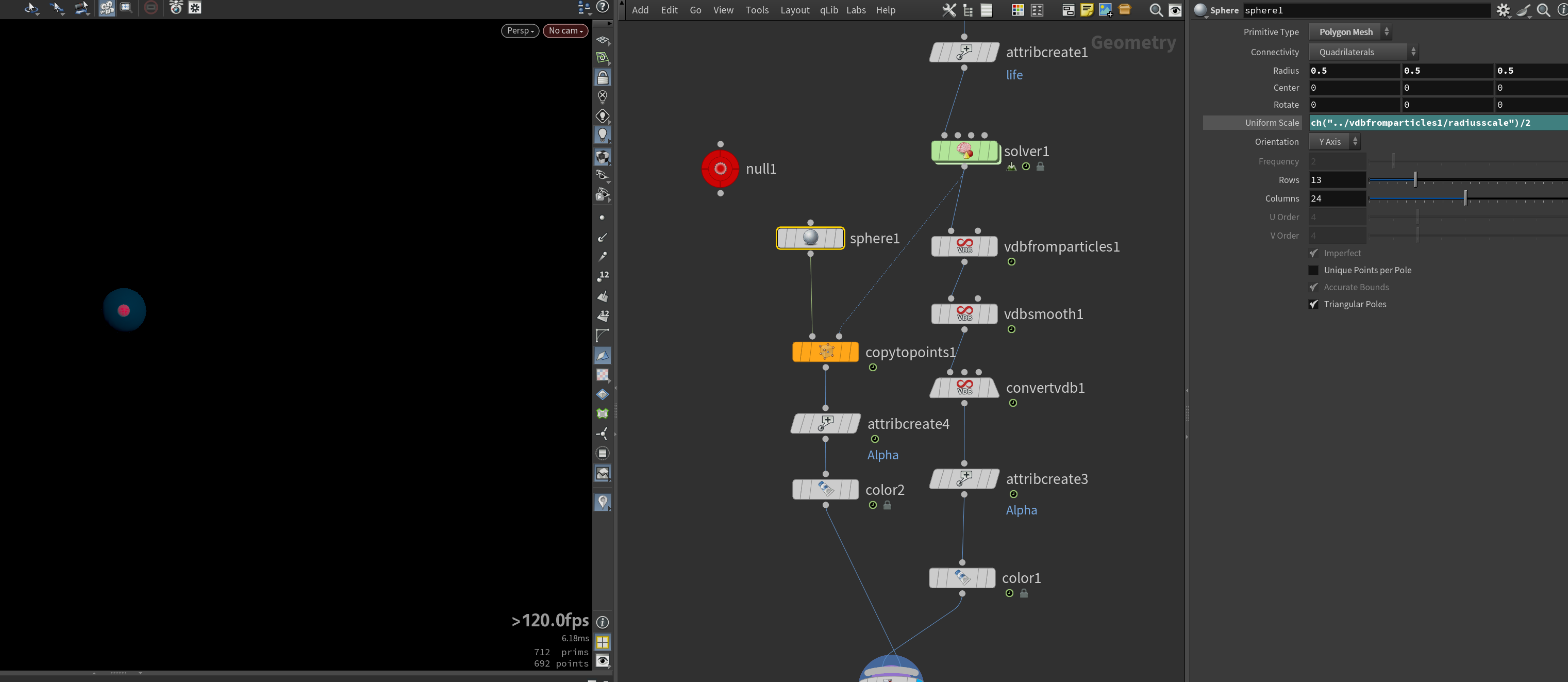Click the red null1 node
This screenshot has height=682, width=1568.
click(720, 169)
